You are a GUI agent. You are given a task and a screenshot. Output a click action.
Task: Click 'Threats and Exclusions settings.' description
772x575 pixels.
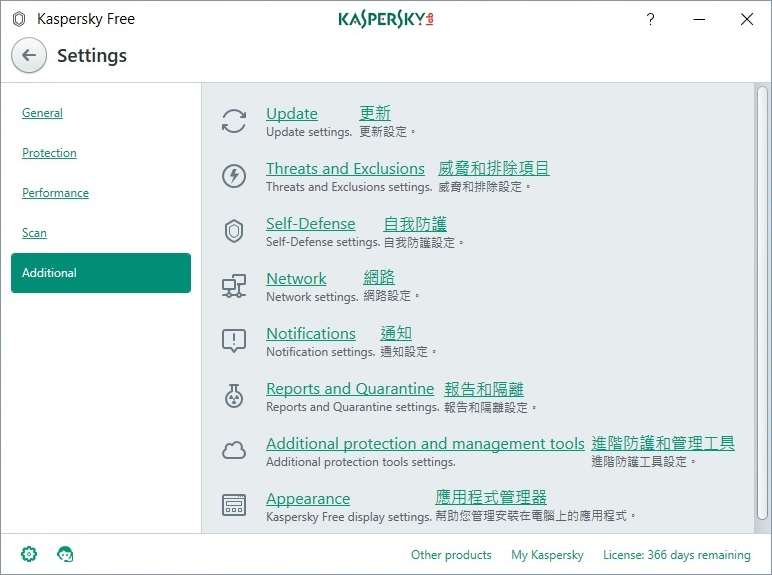point(349,187)
